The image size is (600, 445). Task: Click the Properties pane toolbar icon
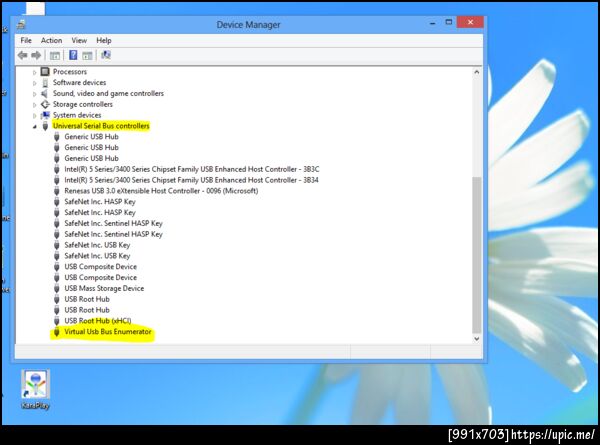pyautogui.click(x=87, y=55)
